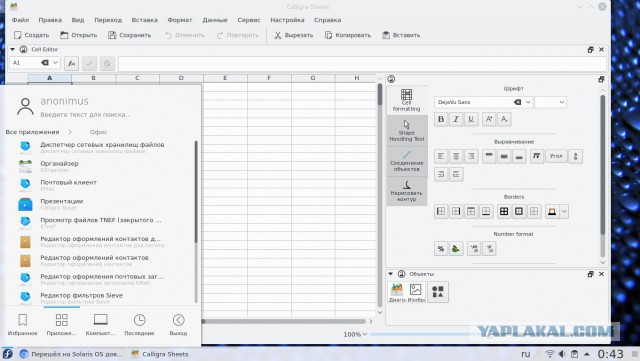Insert image from Объекты panel

pos(416,292)
